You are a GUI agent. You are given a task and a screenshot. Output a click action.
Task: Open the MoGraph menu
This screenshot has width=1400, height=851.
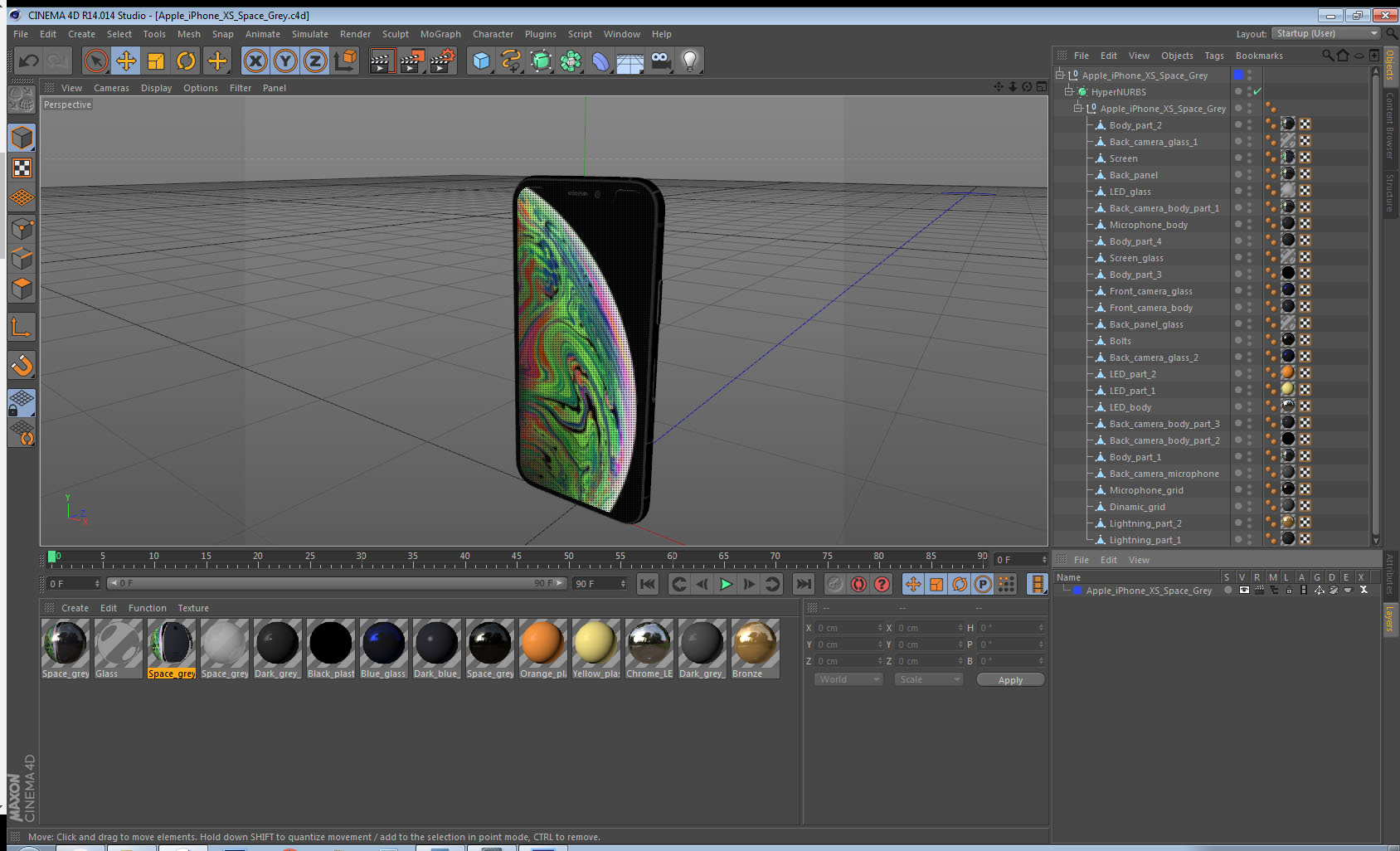pyautogui.click(x=440, y=34)
